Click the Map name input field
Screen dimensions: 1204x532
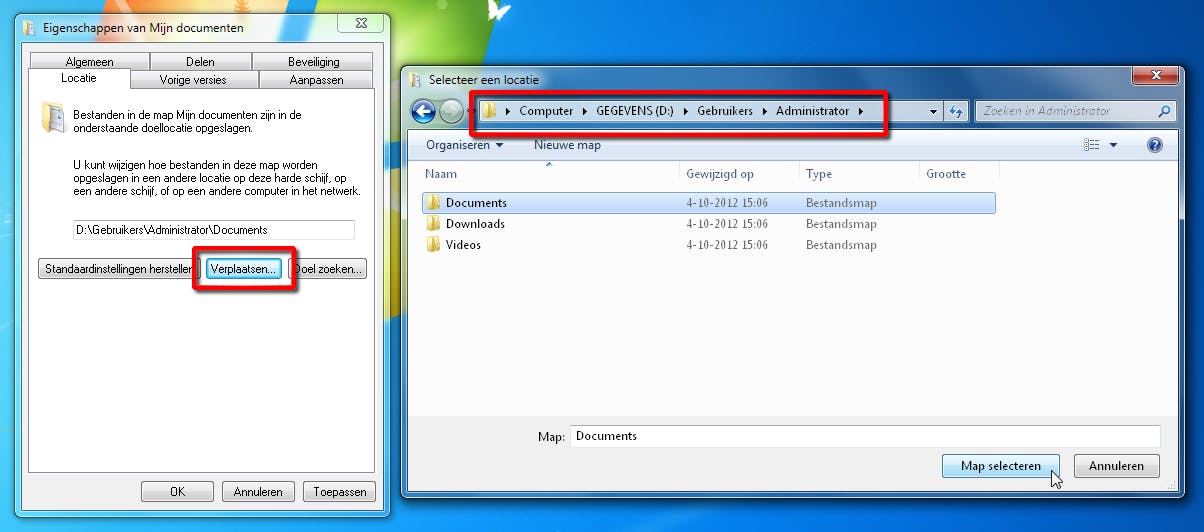[x=865, y=436]
